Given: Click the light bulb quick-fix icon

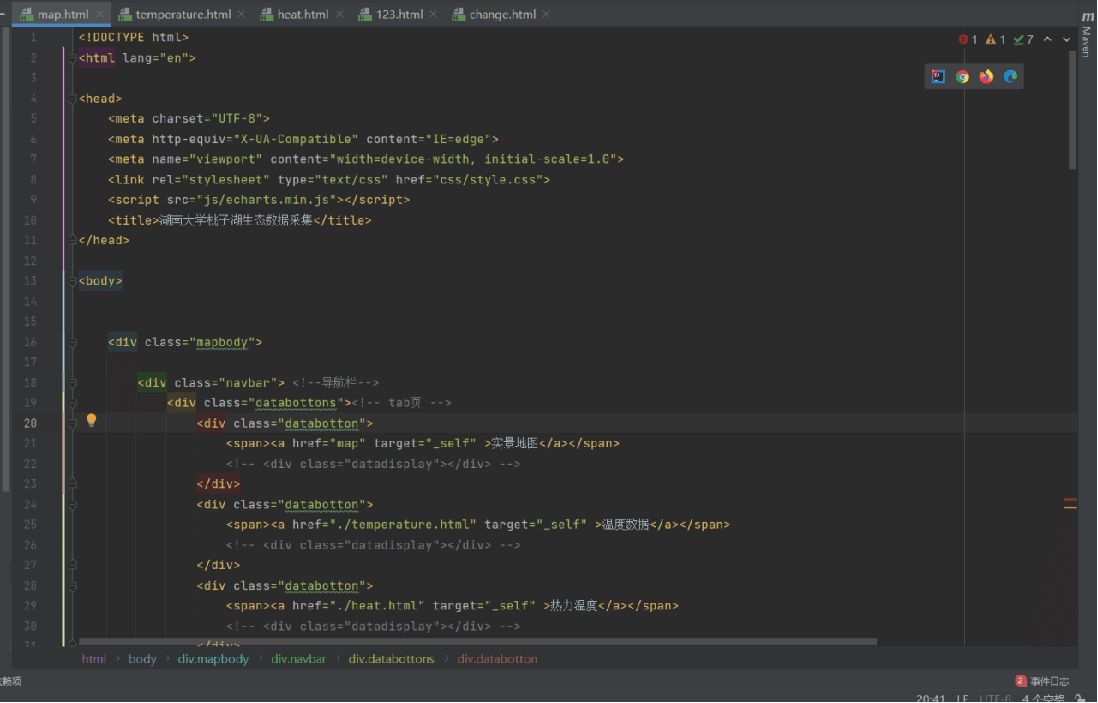Looking at the screenshot, I should [x=91, y=420].
